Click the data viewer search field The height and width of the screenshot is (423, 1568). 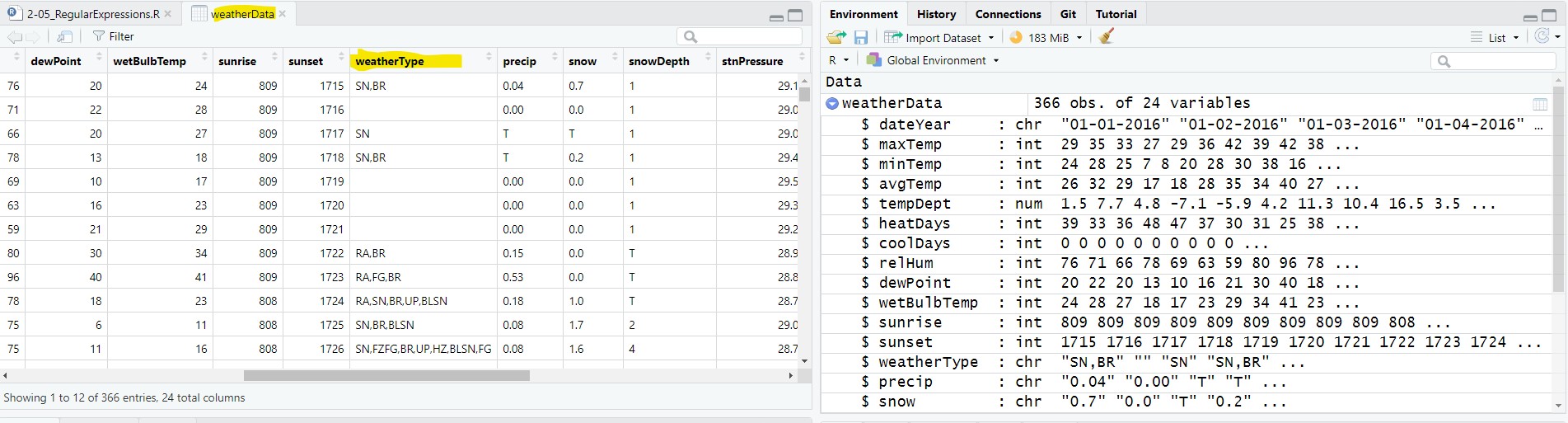[x=739, y=36]
